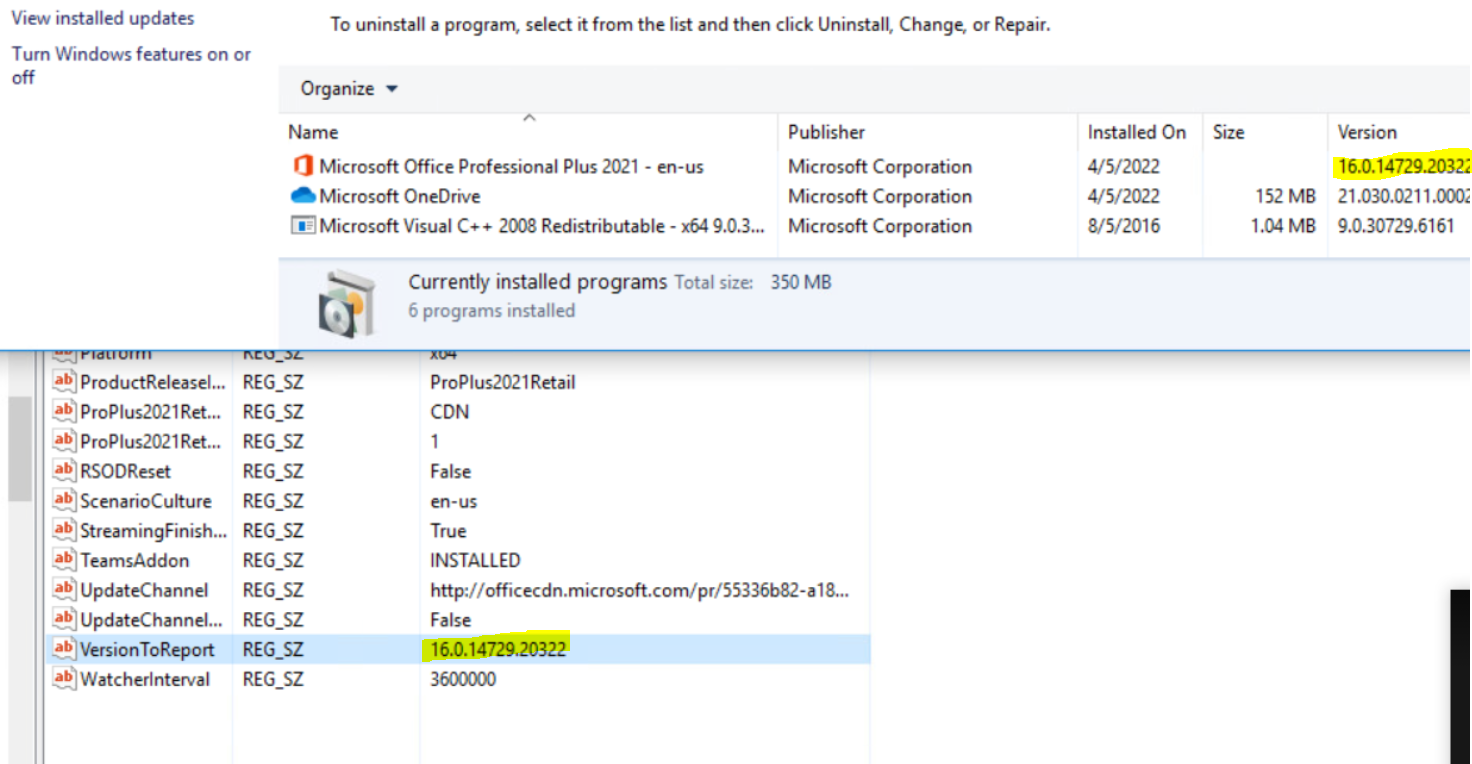1472x764 pixels.
Task: Click the CDN data value
Action: point(449,412)
